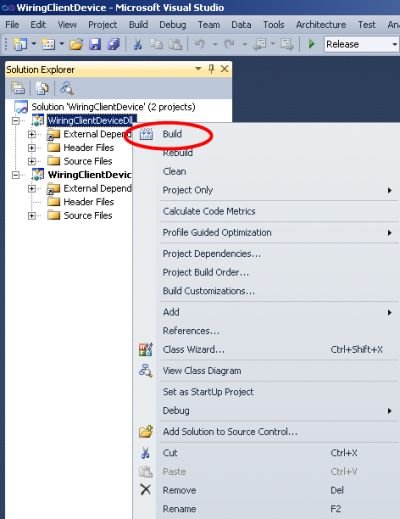Image resolution: width=400 pixels, height=519 pixels.
Task: Open the Debug menu in menu bar
Action: [x=173, y=25]
